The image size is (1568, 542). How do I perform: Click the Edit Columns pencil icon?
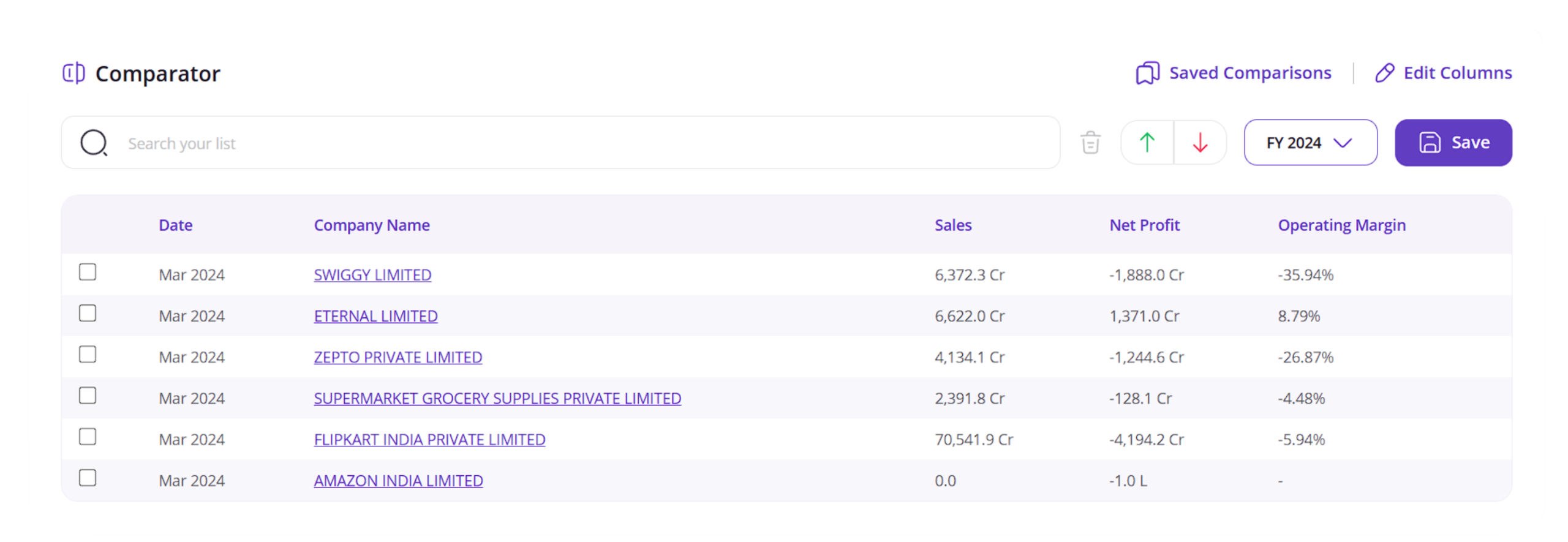[1384, 73]
